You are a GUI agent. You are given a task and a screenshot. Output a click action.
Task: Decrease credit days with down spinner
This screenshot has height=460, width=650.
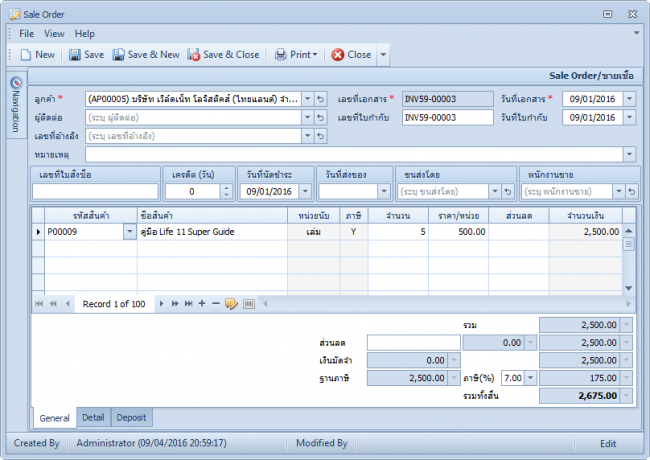[226, 195]
